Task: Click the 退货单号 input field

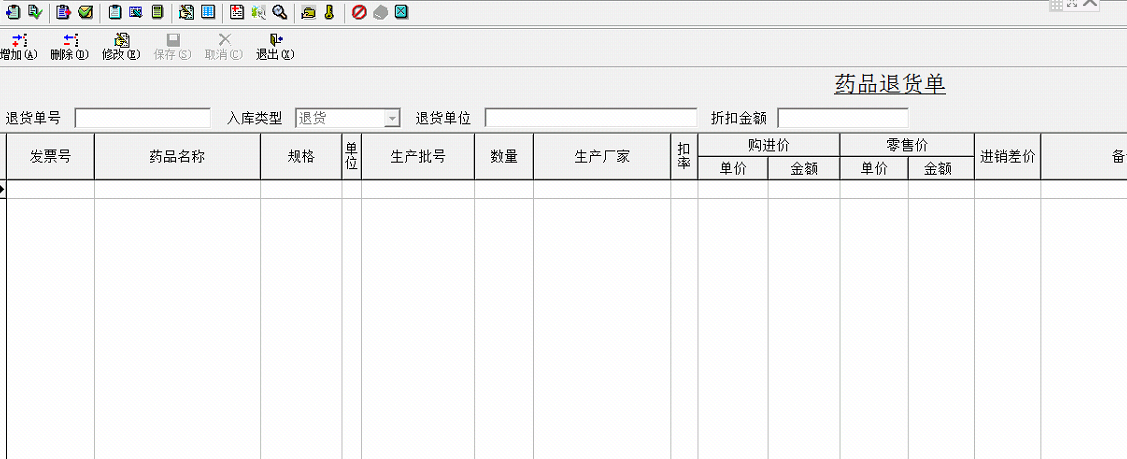Action: [x=143, y=118]
